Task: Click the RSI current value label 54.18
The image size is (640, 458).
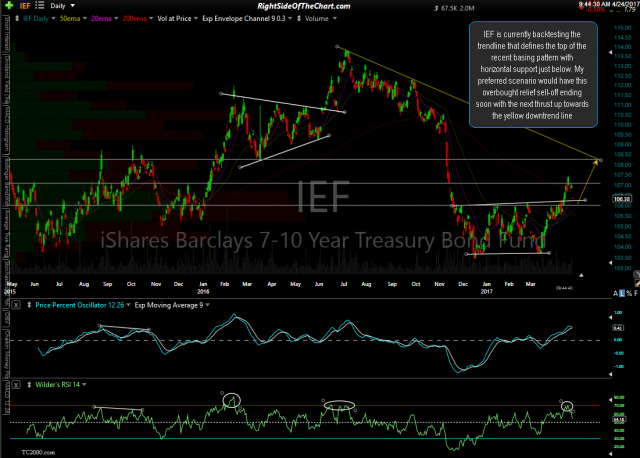Action: click(619, 419)
